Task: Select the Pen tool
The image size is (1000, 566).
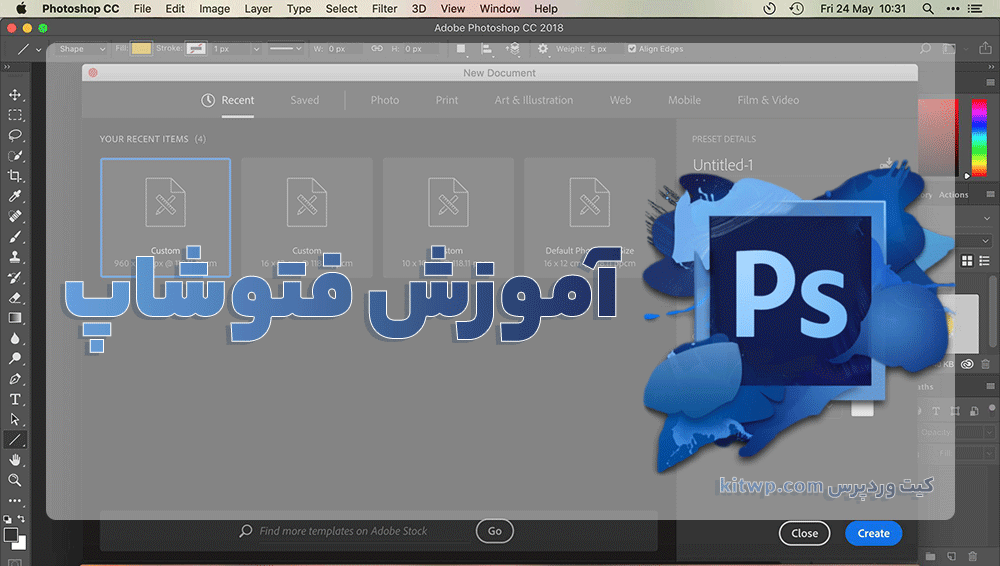Action: coord(15,378)
